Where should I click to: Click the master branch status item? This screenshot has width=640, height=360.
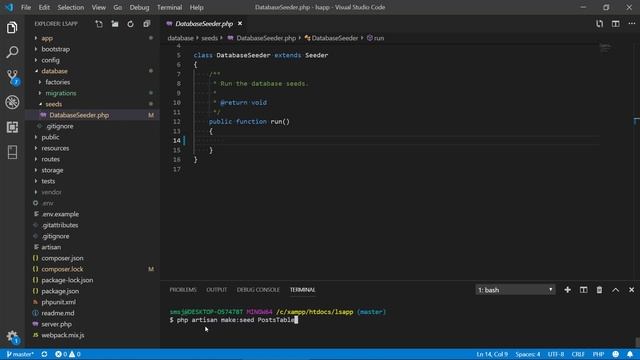(x=20, y=354)
